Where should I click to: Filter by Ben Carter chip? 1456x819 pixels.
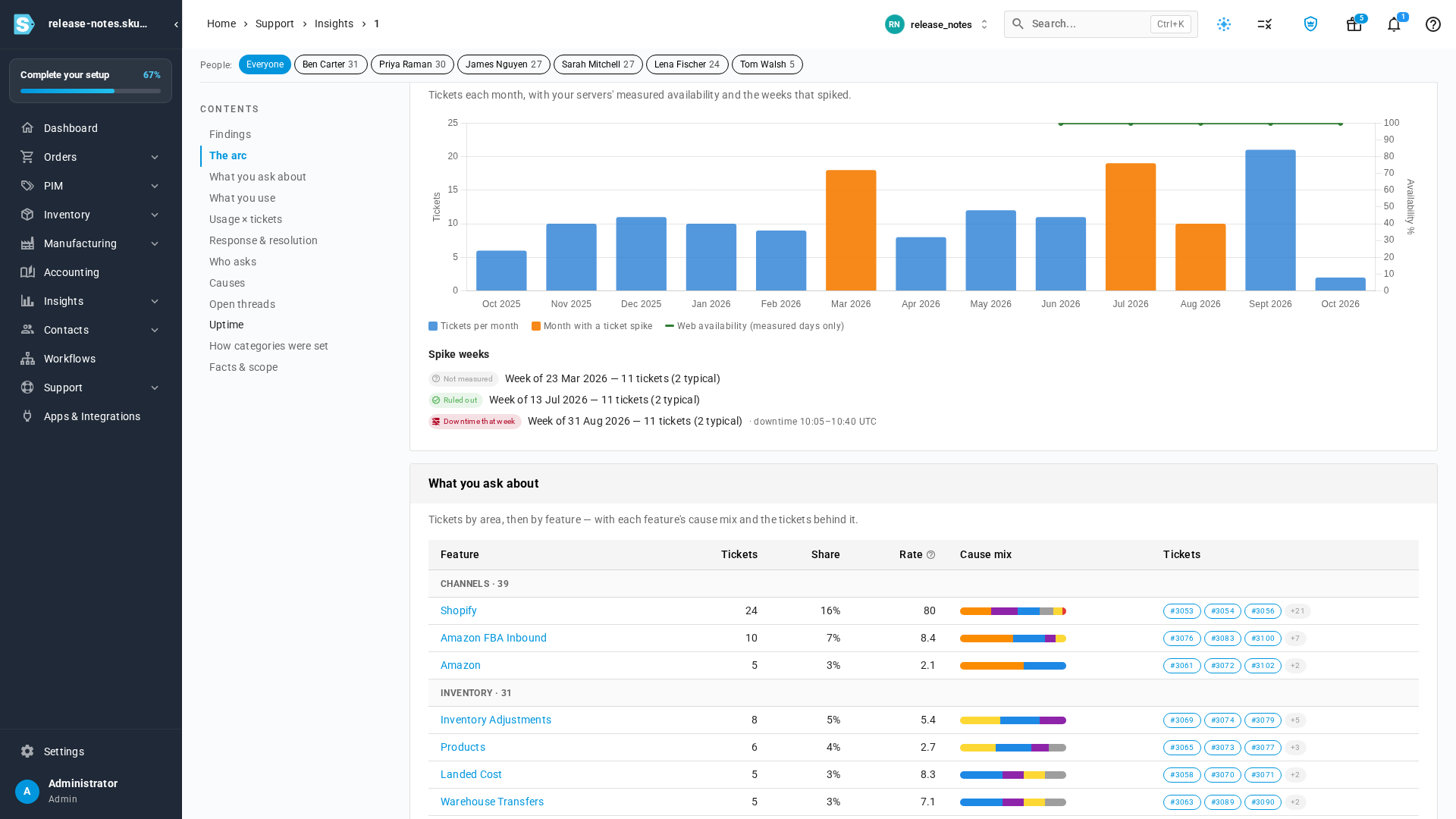[x=331, y=64]
